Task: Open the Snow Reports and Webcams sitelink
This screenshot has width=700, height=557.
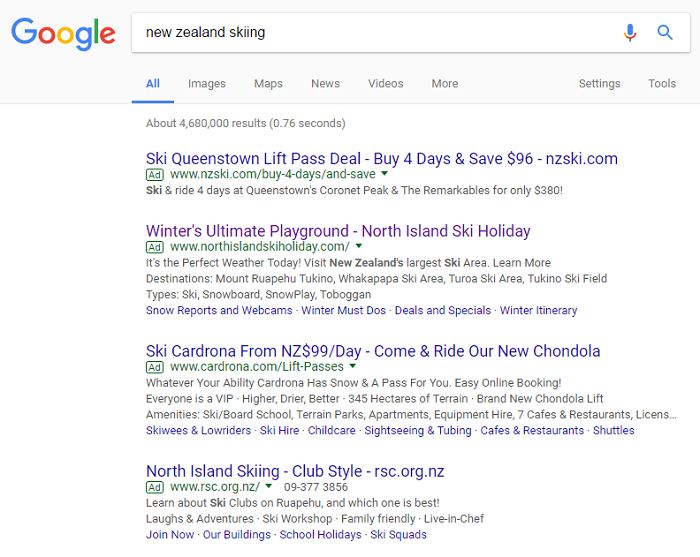Action: coord(219,310)
